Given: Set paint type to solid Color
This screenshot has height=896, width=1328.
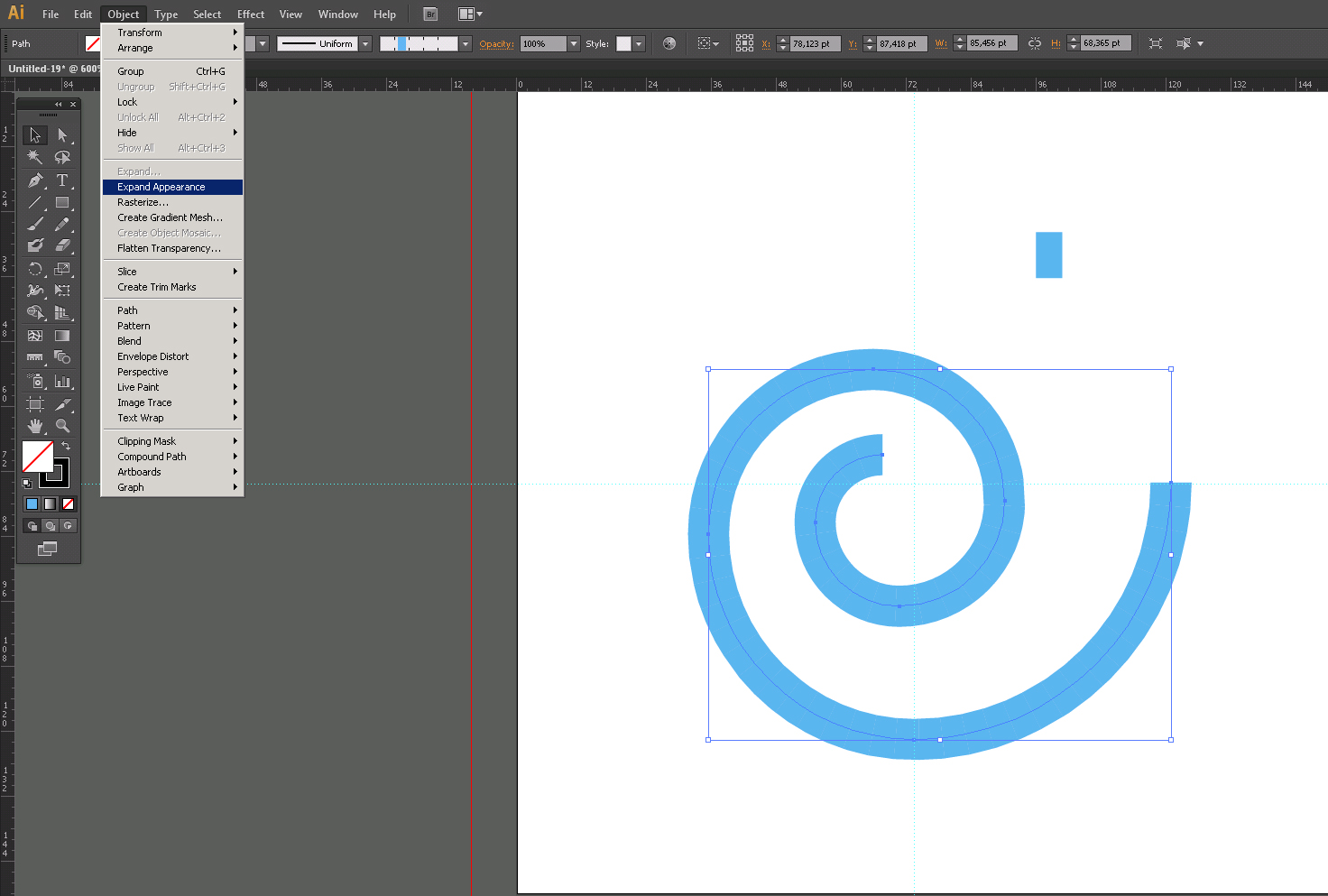Looking at the screenshot, I should point(32,504).
